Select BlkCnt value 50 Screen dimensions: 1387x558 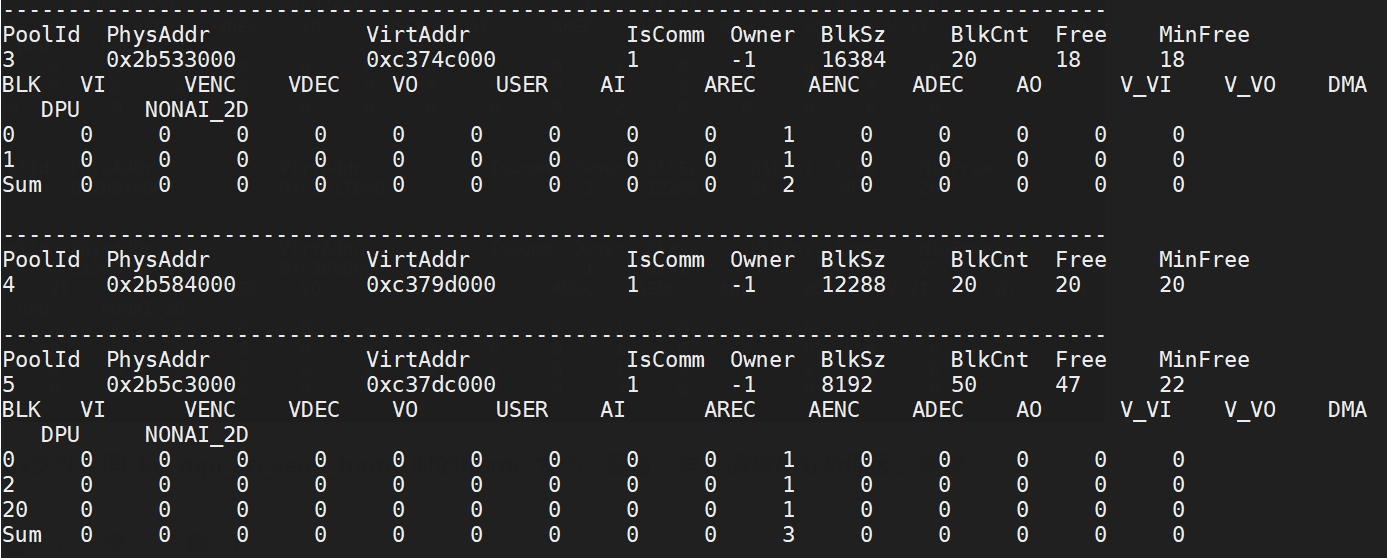[x=964, y=385]
